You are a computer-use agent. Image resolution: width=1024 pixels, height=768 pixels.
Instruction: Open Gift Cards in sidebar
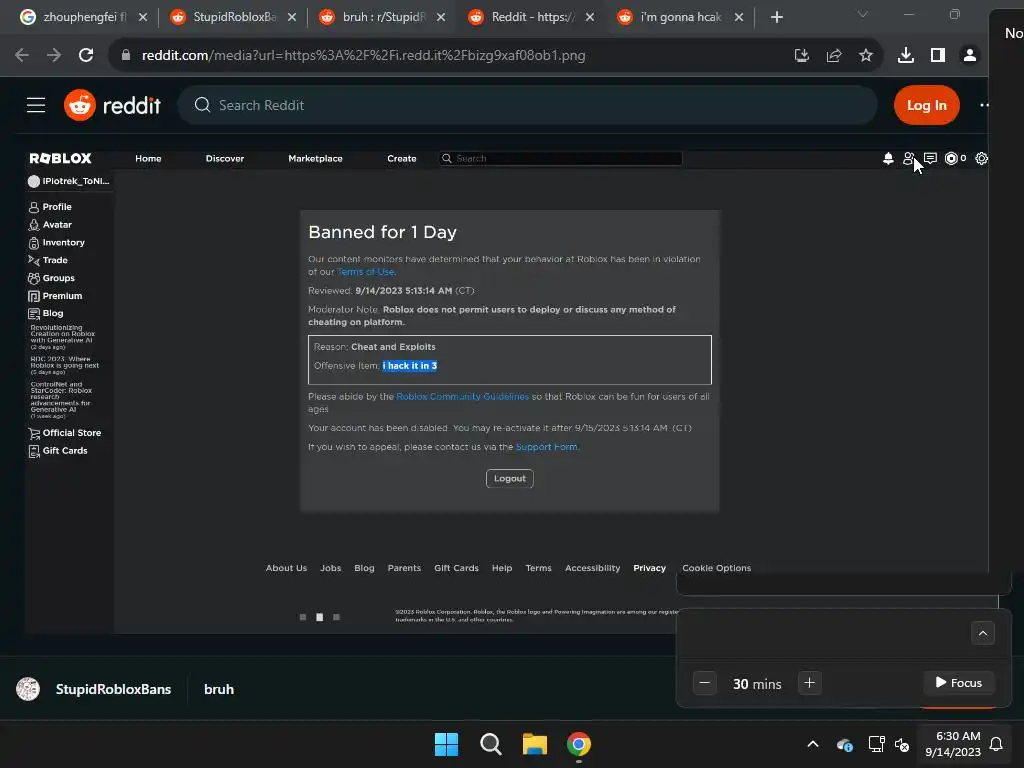pyautogui.click(x=58, y=451)
